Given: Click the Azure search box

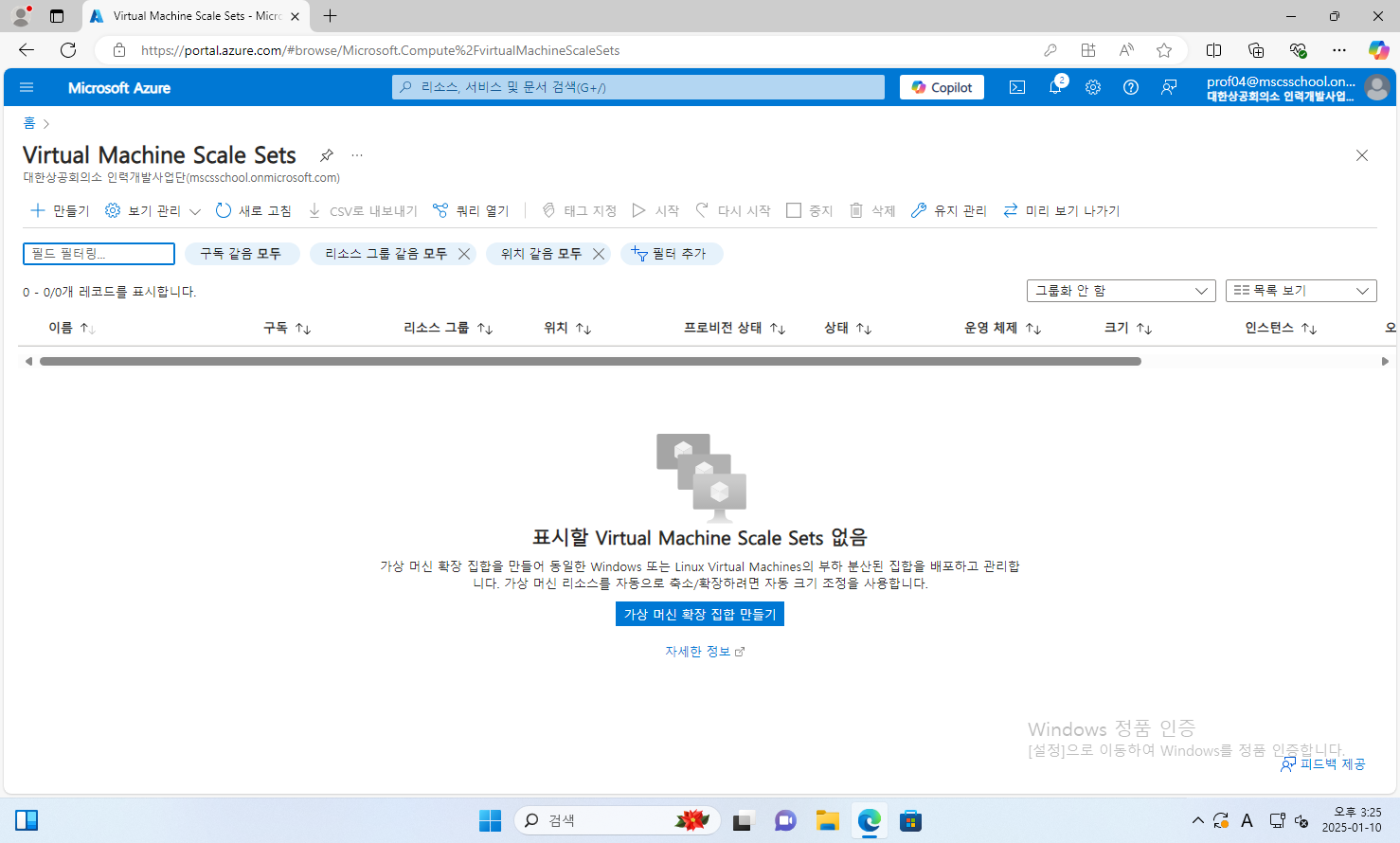Looking at the screenshot, I should click(x=638, y=87).
